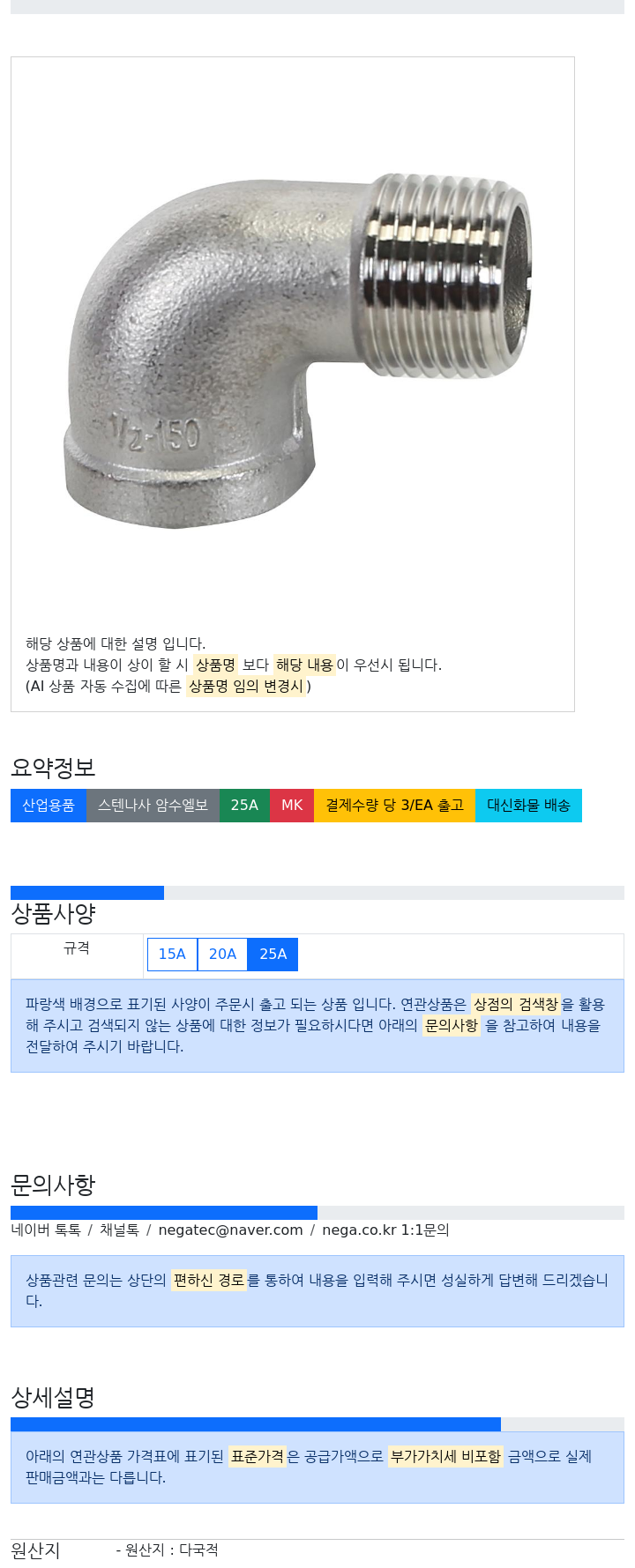The image size is (635, 1568).
Task: Click the highlighted 문의사항 text in notice
Action: [x=452, y=1025]
